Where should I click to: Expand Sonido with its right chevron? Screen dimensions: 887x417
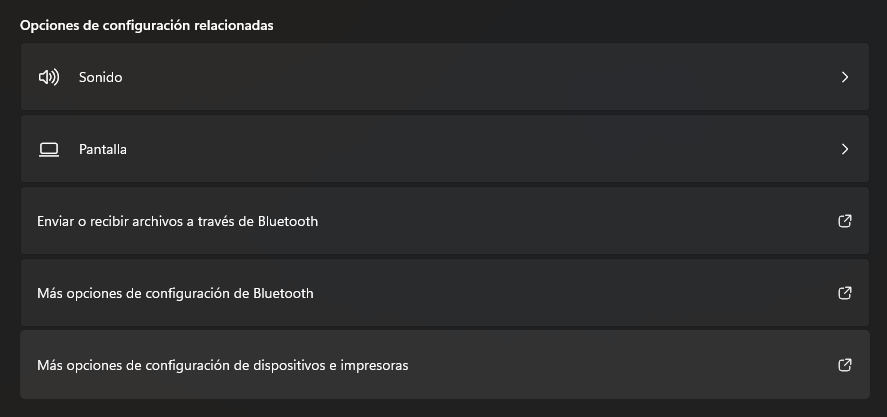(845, 77)
